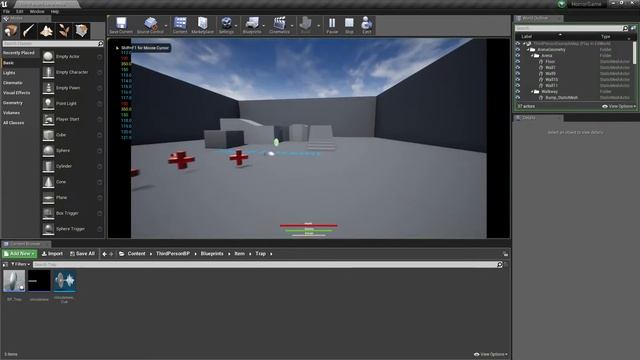Go to ThirdPersonBP in the breadcrumb path

click(173, 254)
